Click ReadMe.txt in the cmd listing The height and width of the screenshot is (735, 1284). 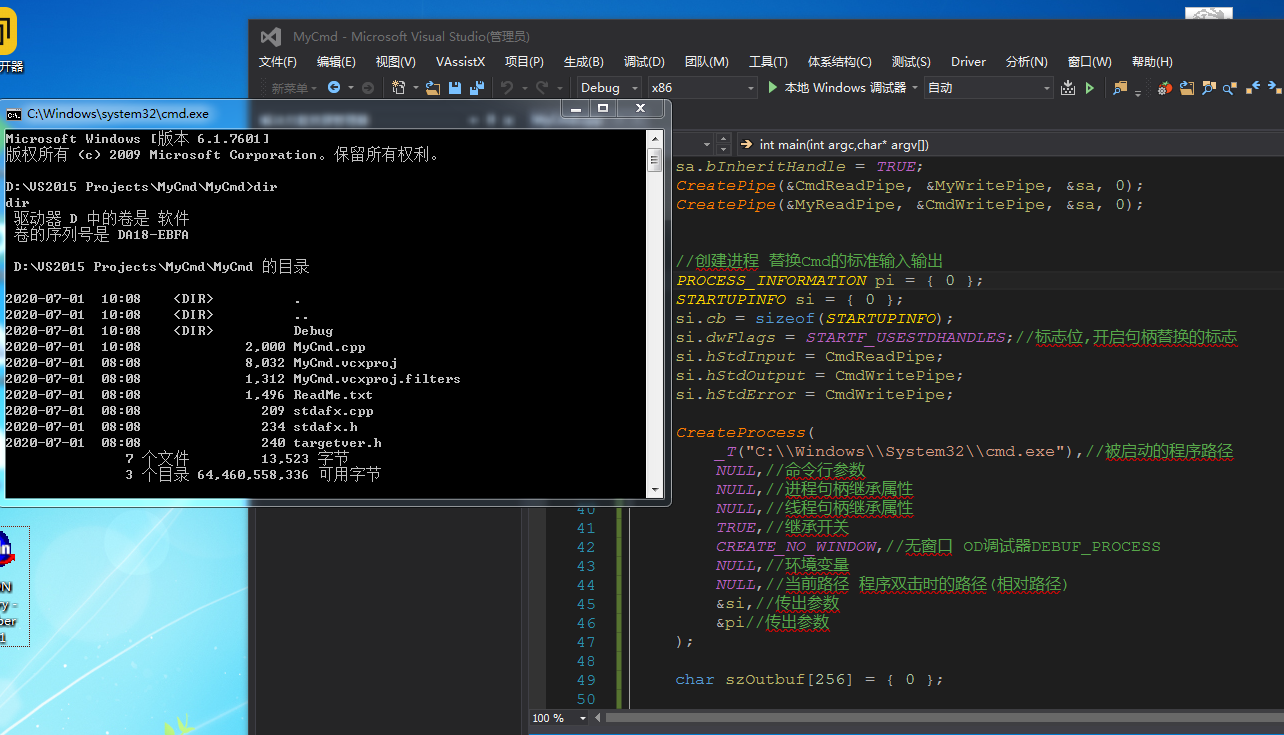(x=333, y=395)
